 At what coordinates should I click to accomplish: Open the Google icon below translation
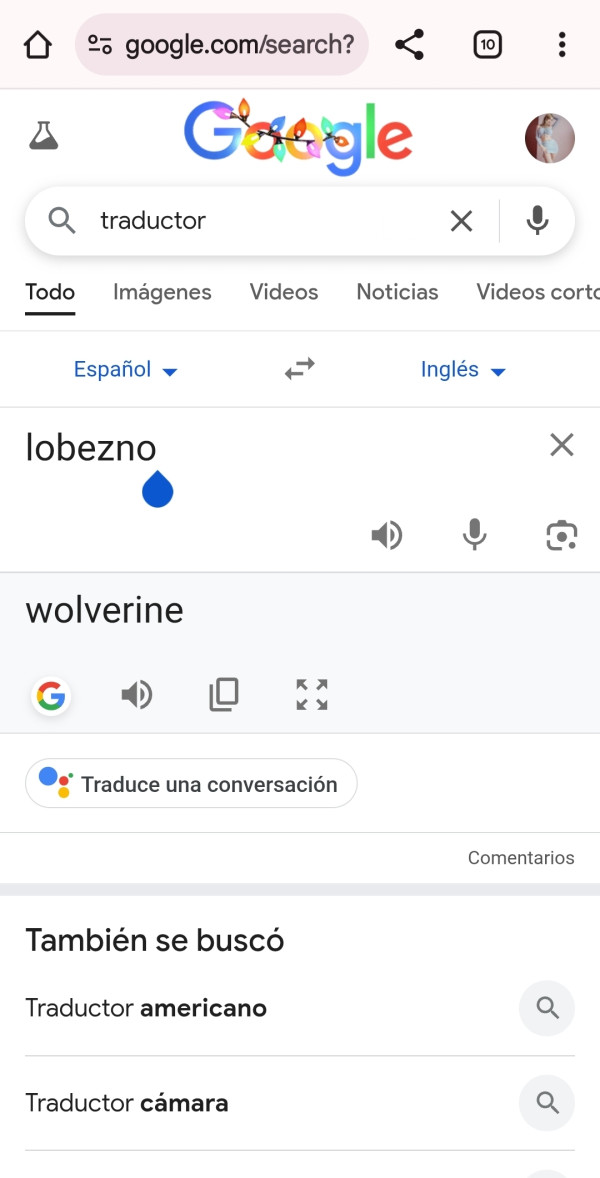tap(51, 695)
